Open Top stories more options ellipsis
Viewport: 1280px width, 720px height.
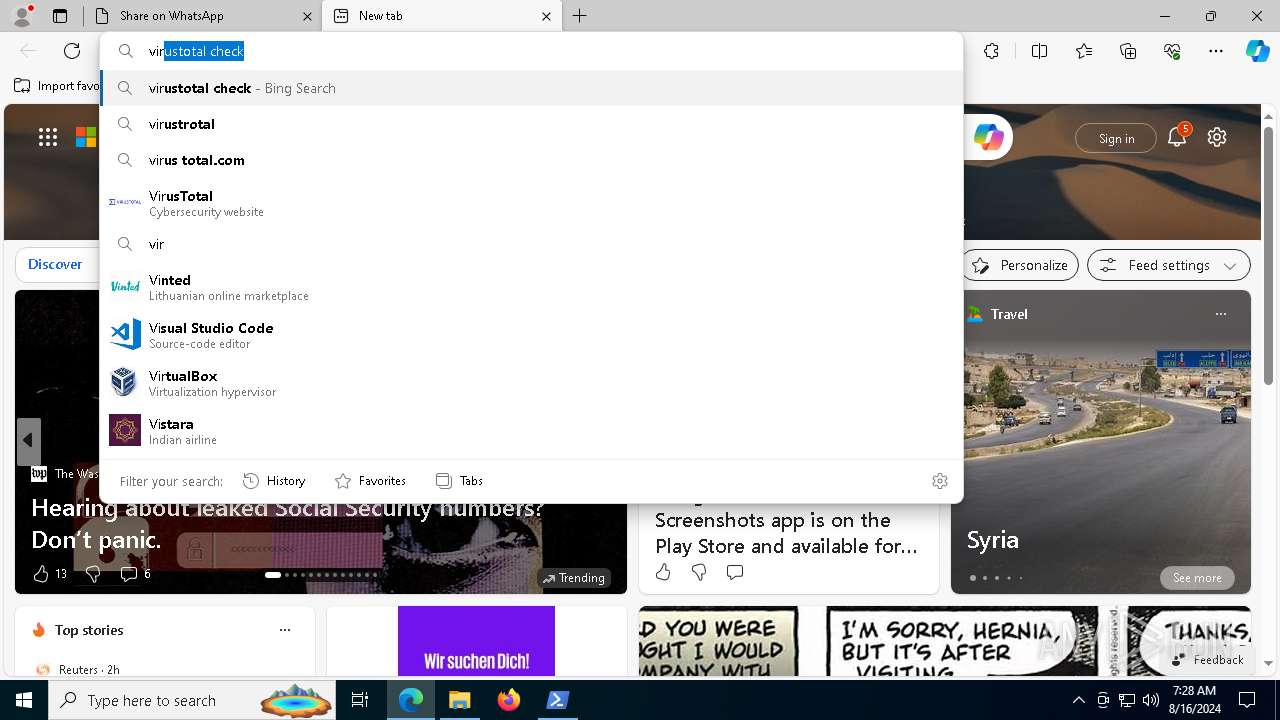285,630
